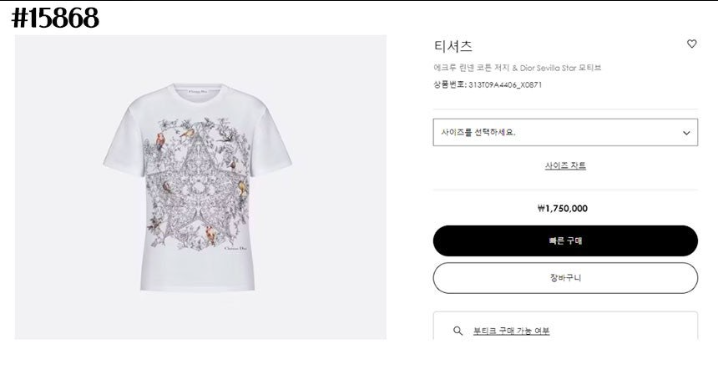
Task: Click the #15868 heading label
Action: pos(55,18)
